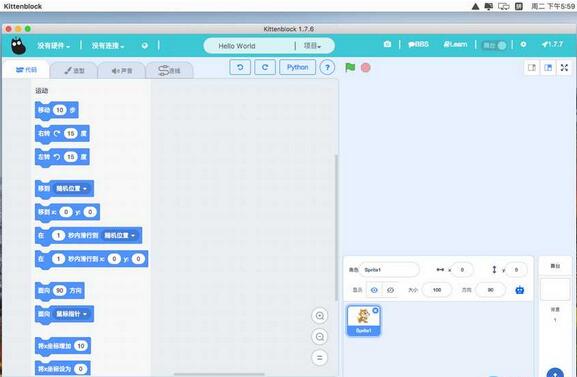Switch to the 声音 sounds tab
The image size is (577, 377).
122,70
